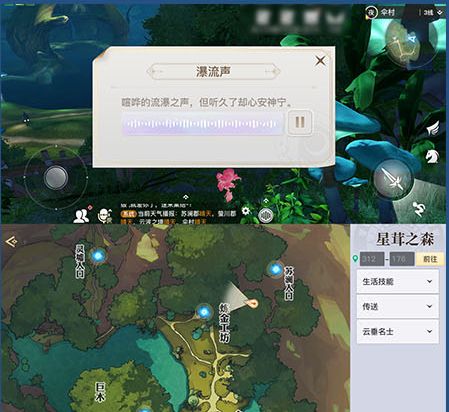Select the 灵犀入口 teleport point

point(98,256)
